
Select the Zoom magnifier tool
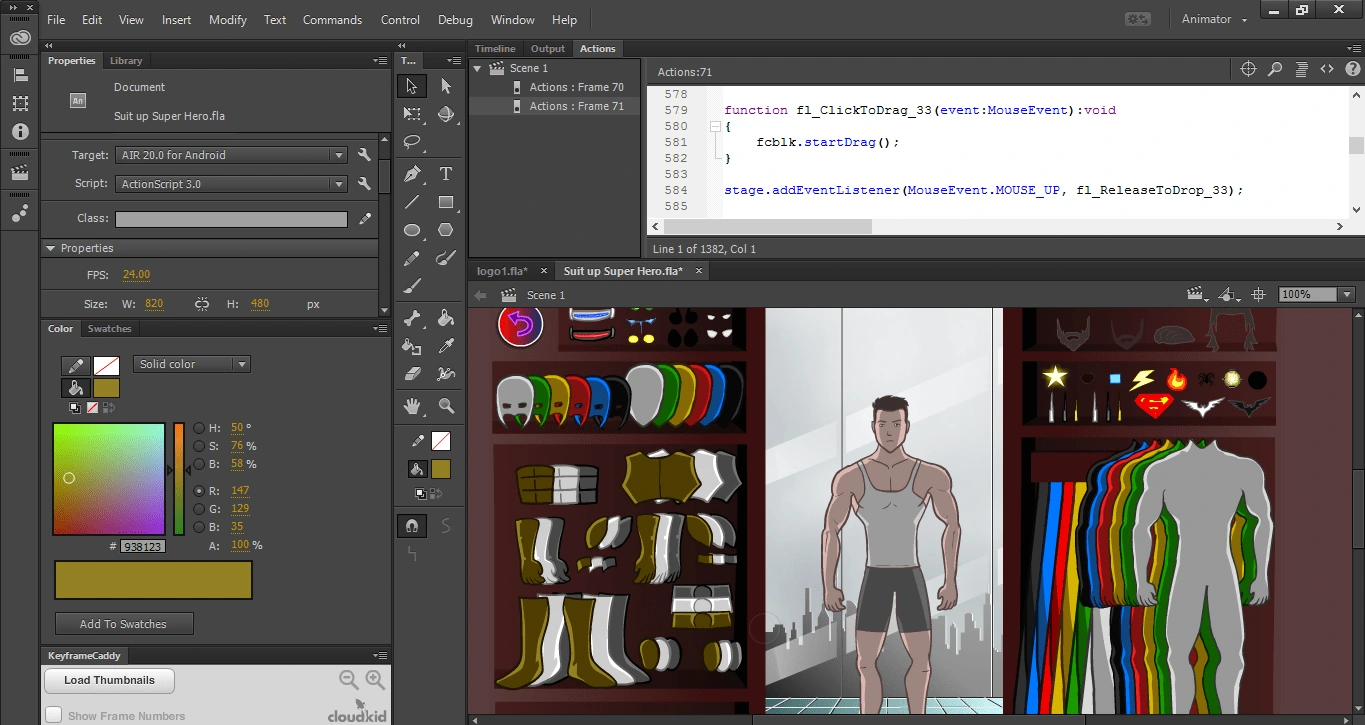coord(446,406)
